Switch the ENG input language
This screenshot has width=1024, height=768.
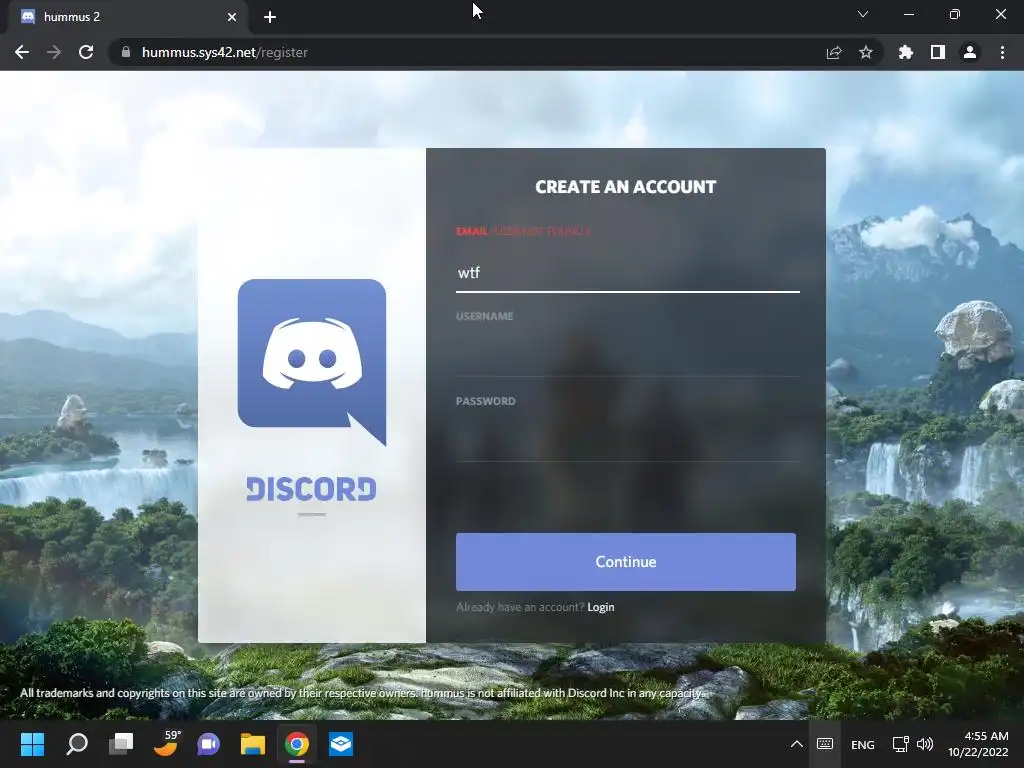863,744
